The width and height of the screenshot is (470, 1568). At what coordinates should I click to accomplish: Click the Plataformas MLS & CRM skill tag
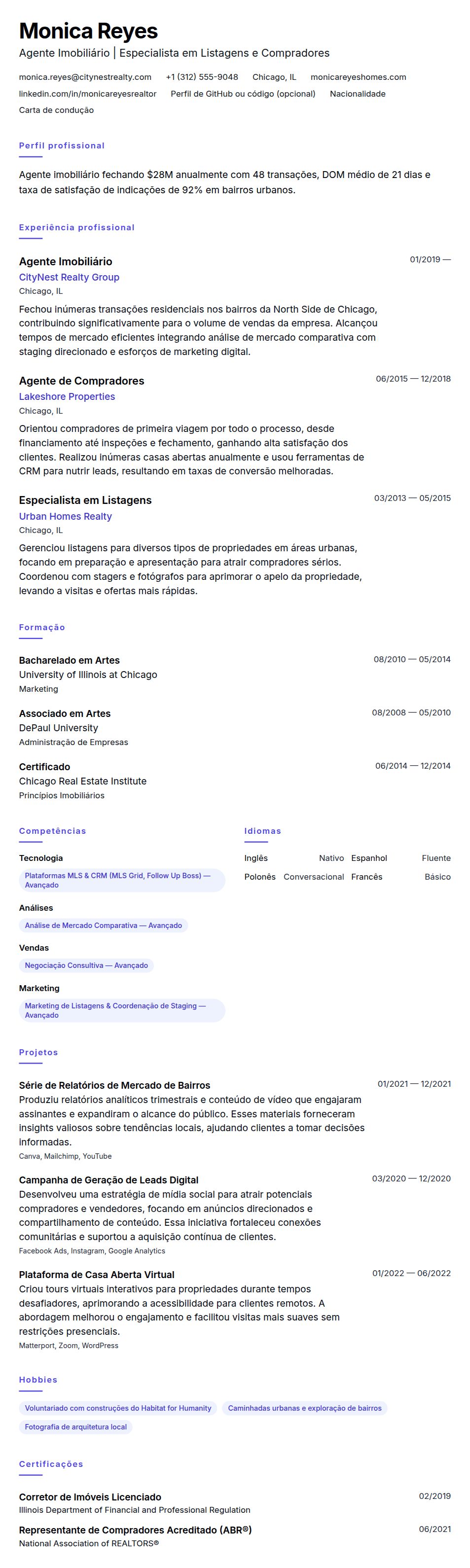coord(122,880)
